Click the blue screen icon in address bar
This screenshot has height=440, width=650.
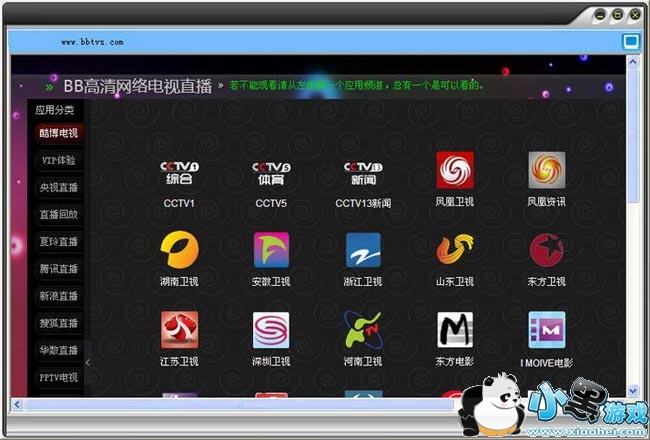[x=631, y=41]
